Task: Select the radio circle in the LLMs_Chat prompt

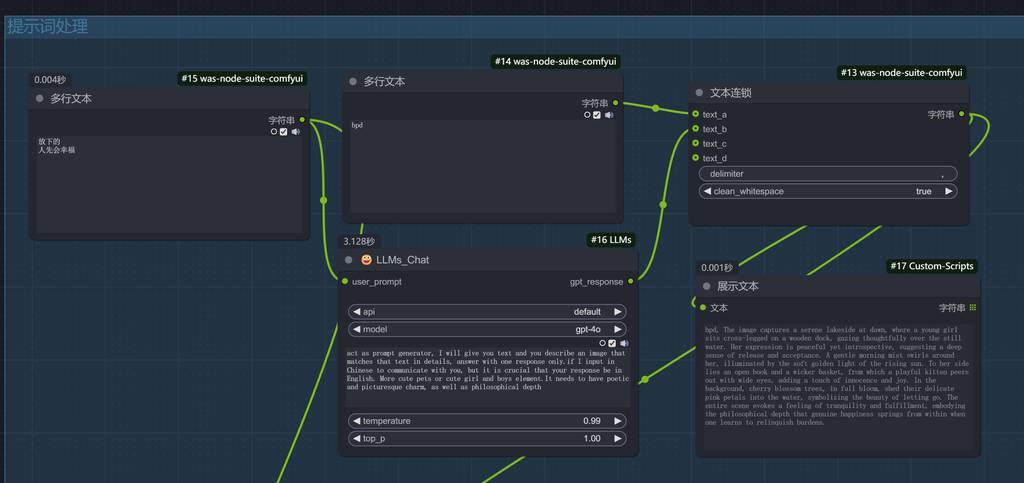Action: (x=601, y=343)
